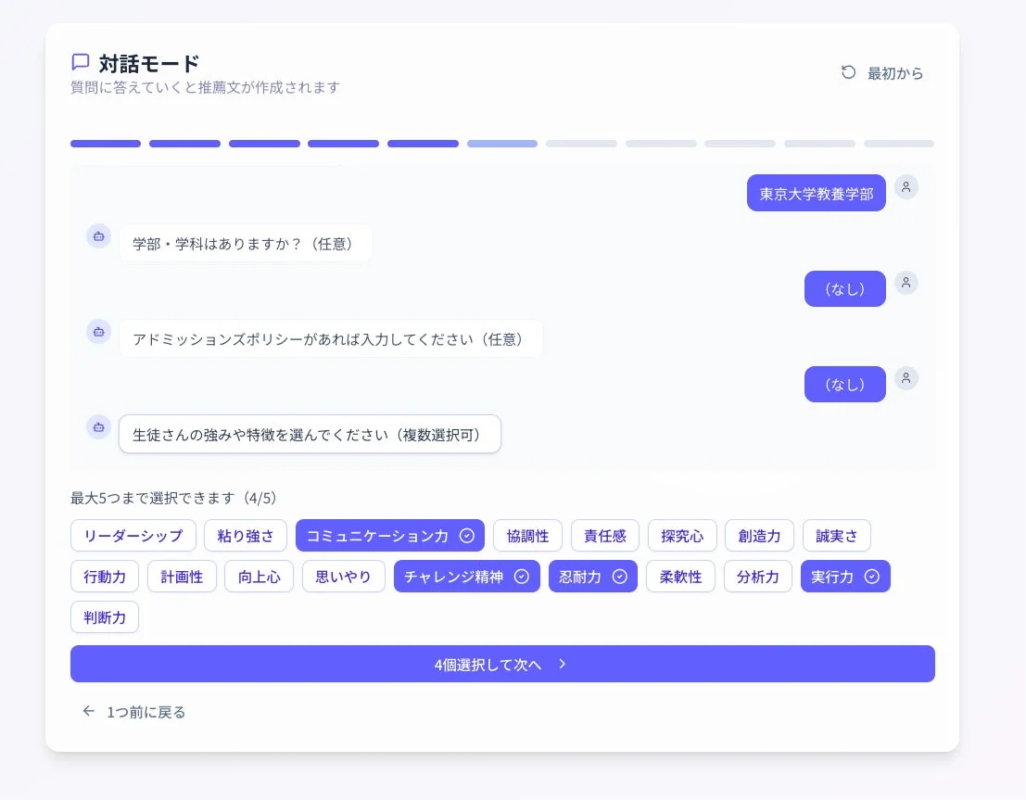The image size is (1026, 800).
Task: Select the 協調性 trait chip
Action: pyautogui.click(x=527, y=535)
